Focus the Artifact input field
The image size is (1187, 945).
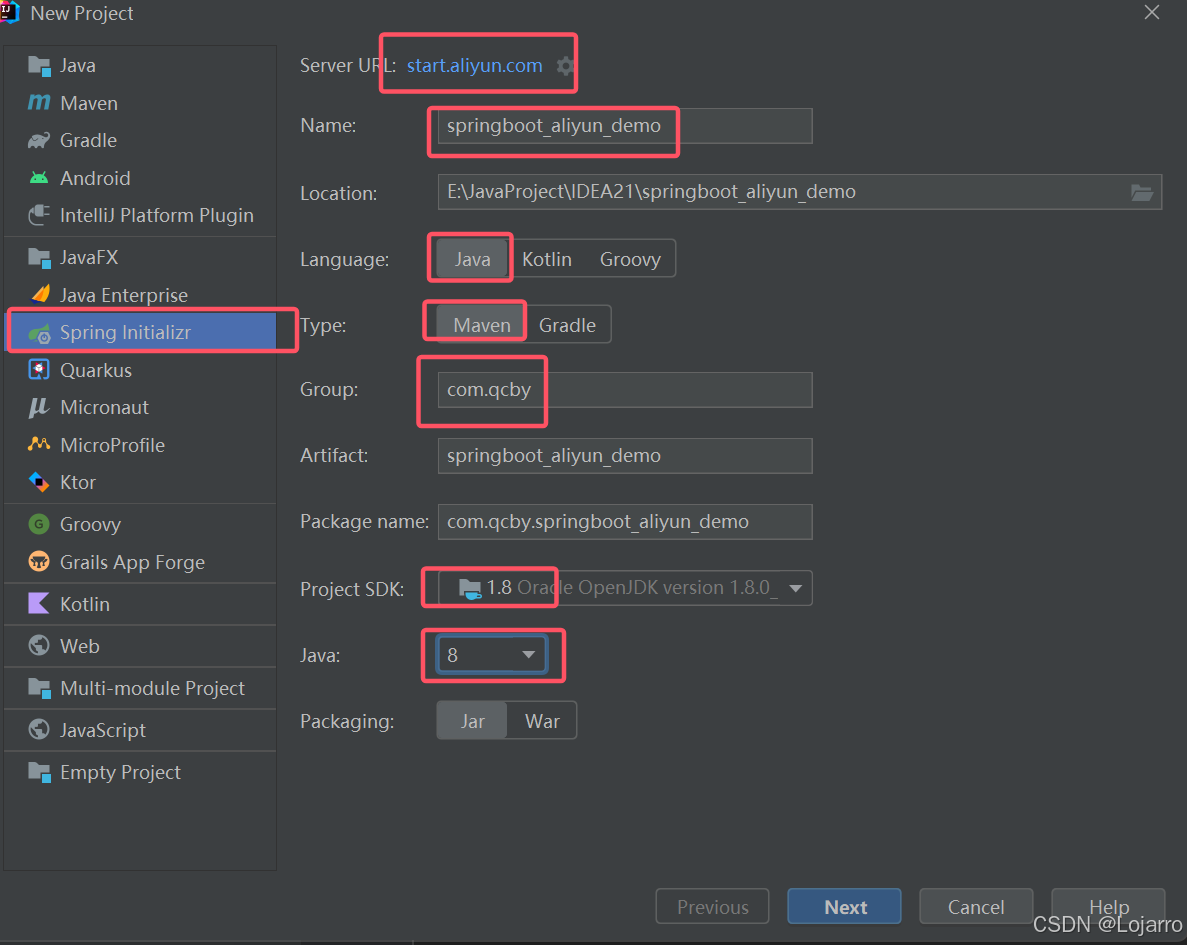point(625,456)
